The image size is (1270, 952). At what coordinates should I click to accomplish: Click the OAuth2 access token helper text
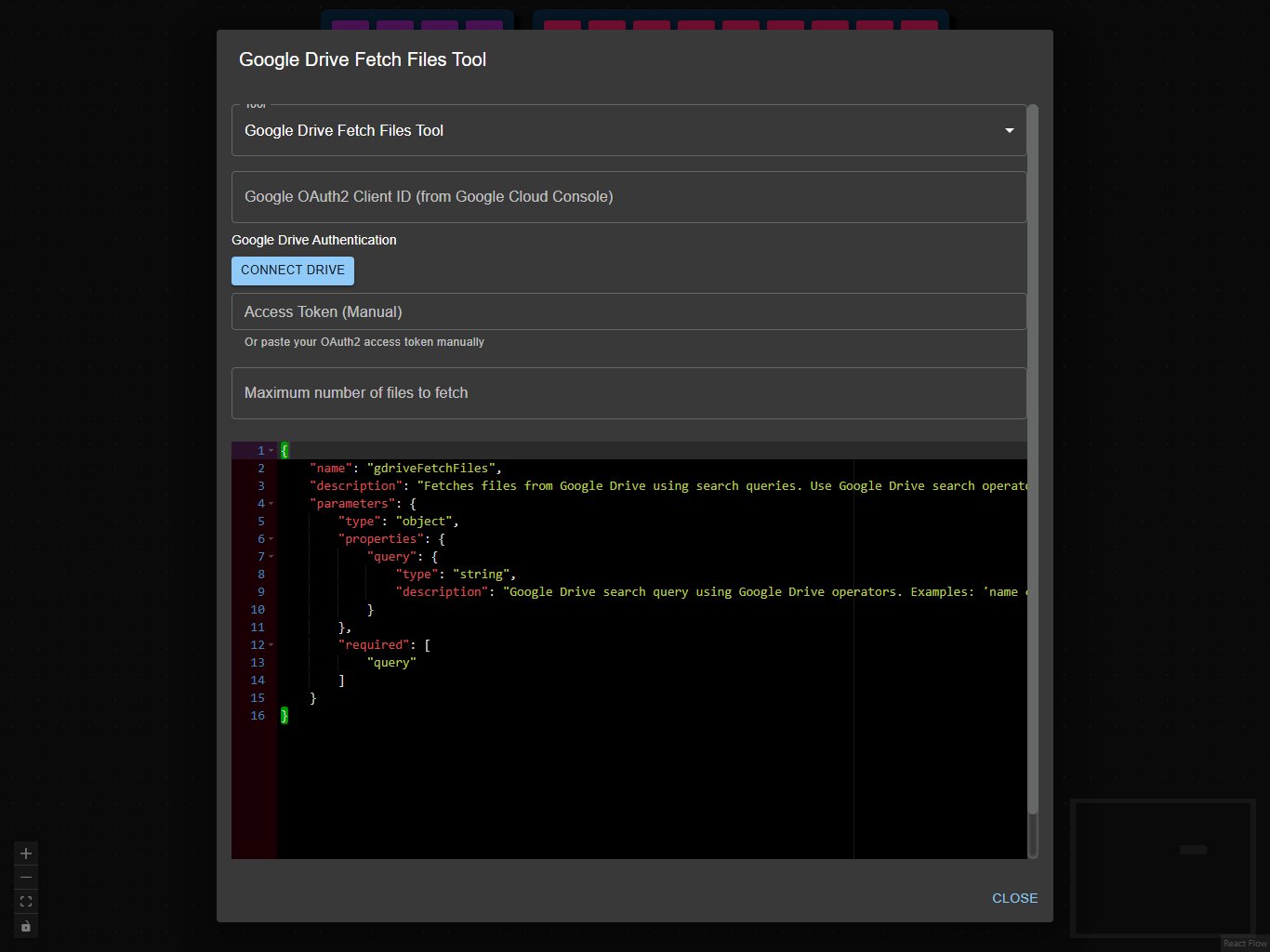click(364, 342)
